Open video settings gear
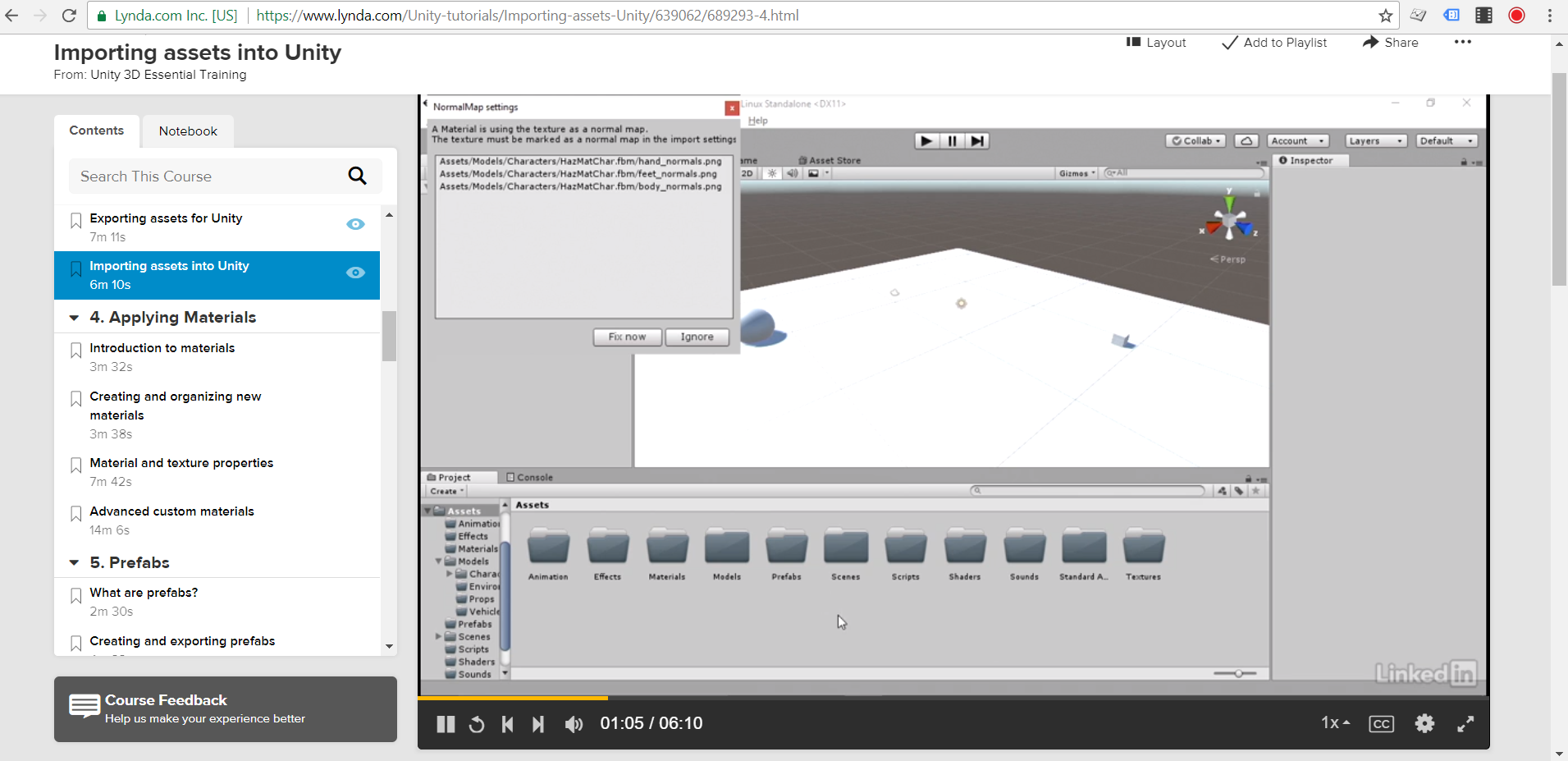This screenshot has width=1568, height=761. [x=1425, y=723]
